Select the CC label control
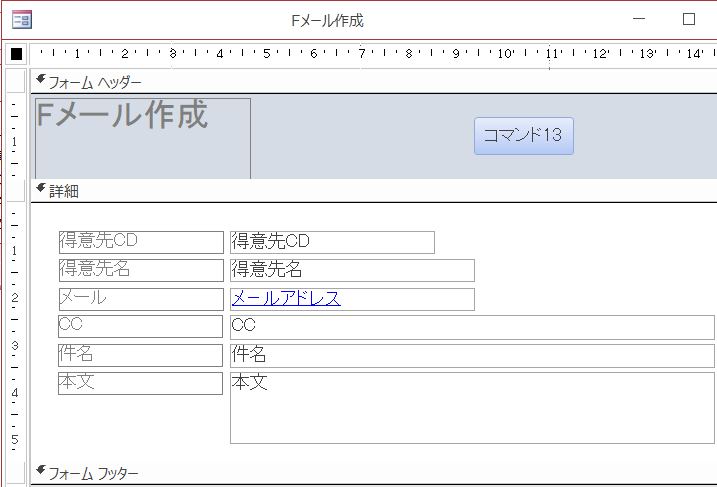This screenshot has width=717, height=487. [x=140, y=327]
